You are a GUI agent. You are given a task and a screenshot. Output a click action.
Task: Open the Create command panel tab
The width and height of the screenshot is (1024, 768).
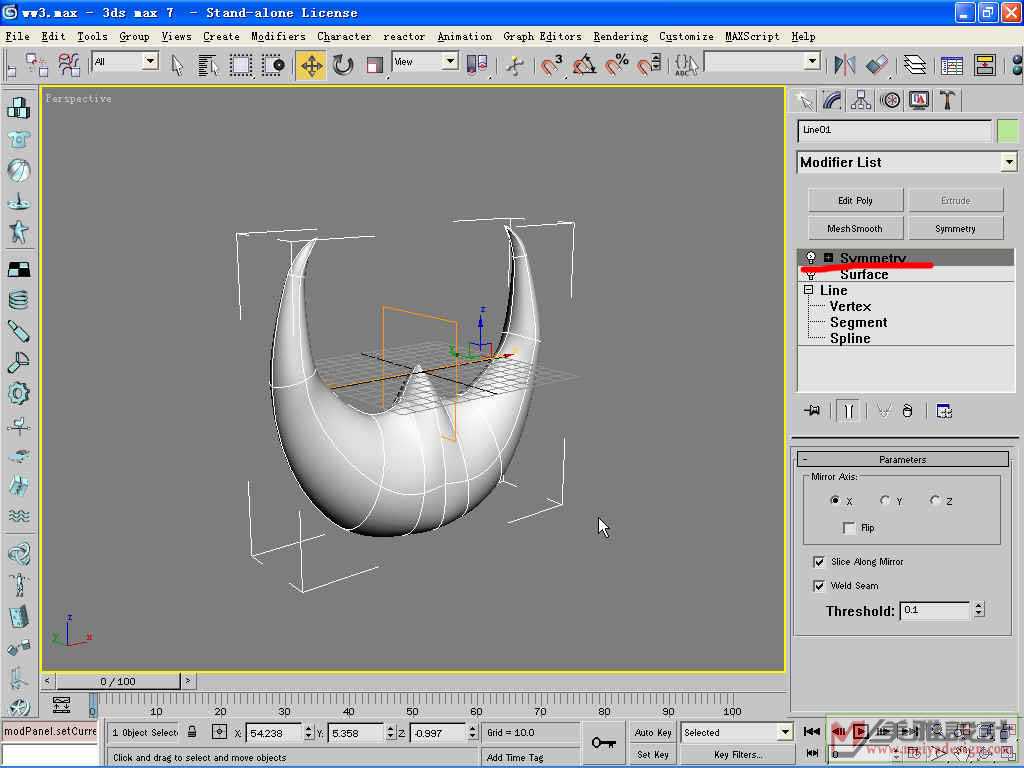click(806, 101)
